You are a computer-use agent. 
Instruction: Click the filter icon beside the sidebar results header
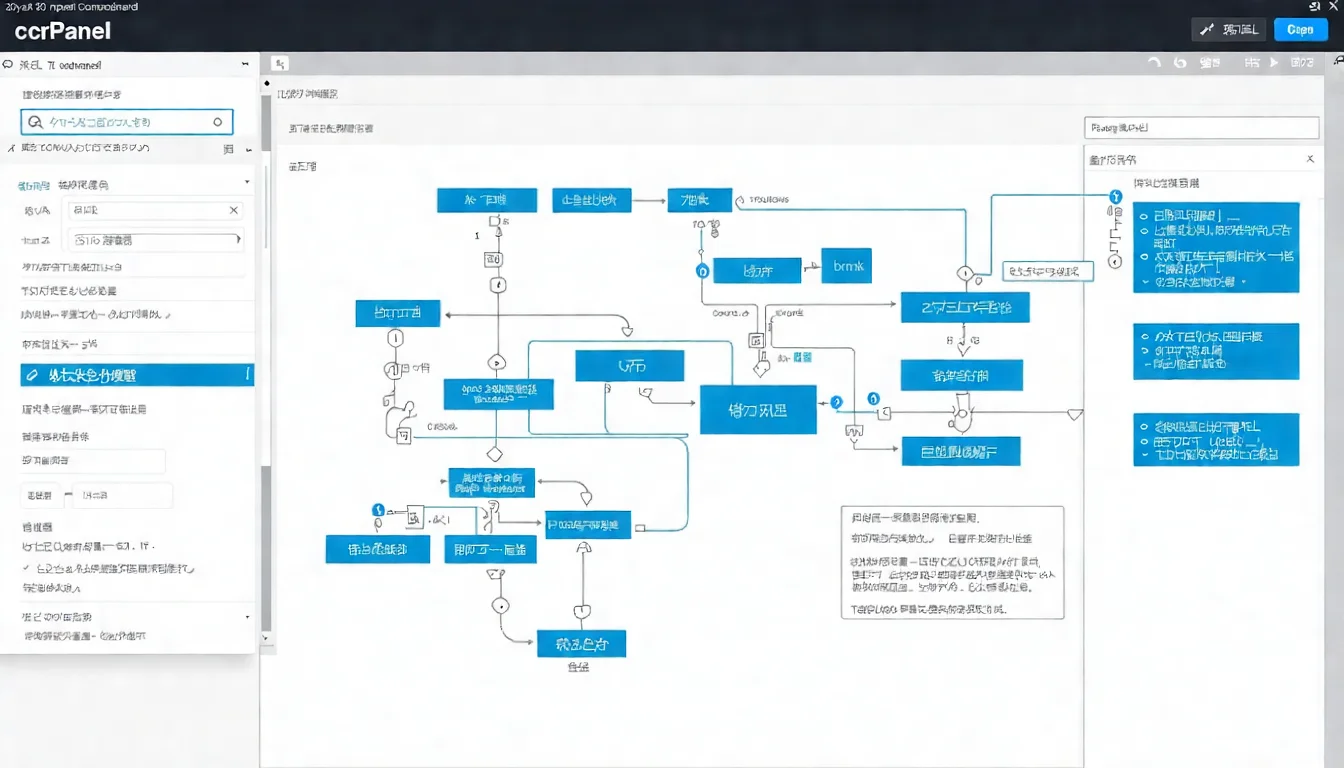pos(228,150)
